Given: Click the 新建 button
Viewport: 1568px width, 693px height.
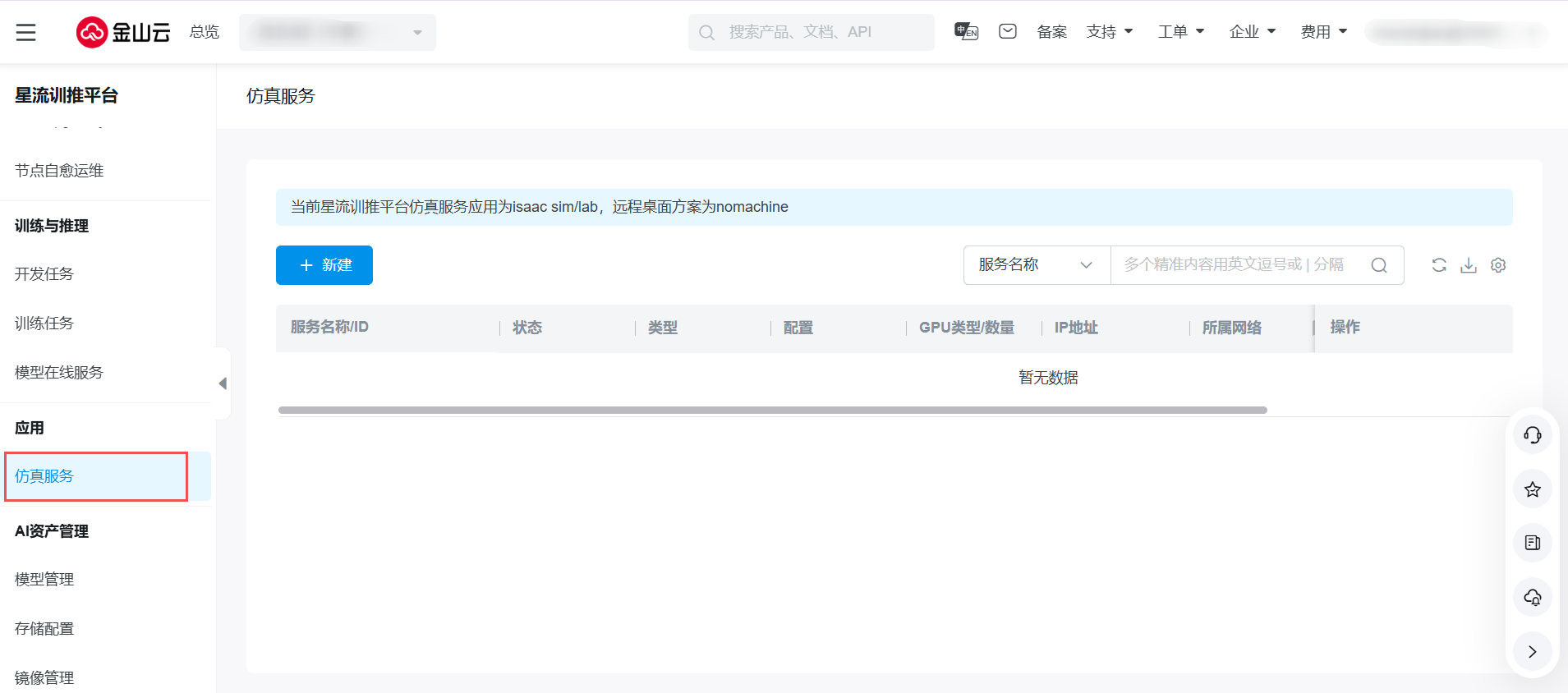Looking at the screenshot, I should pos(324,265).
